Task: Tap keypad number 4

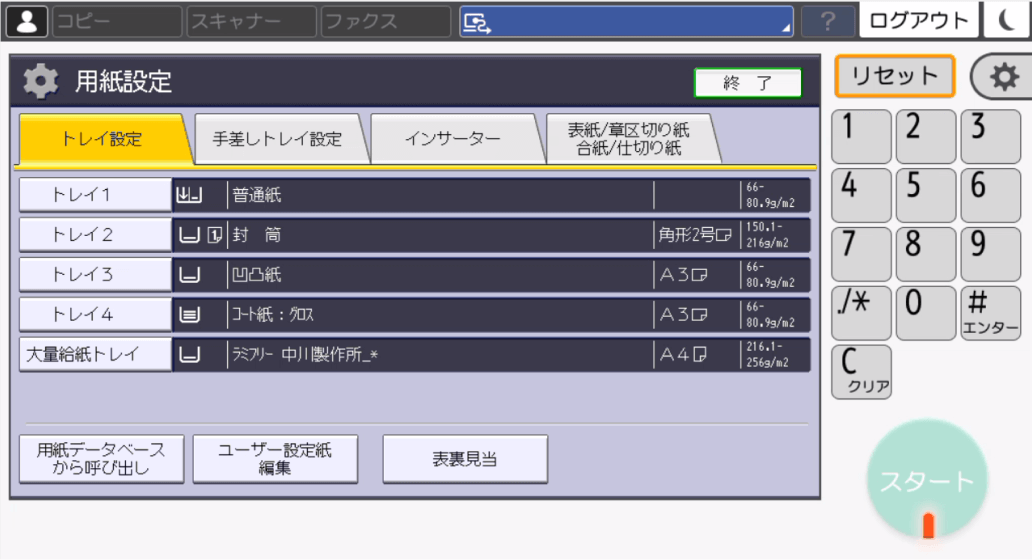Action: [x=862, y=195]
